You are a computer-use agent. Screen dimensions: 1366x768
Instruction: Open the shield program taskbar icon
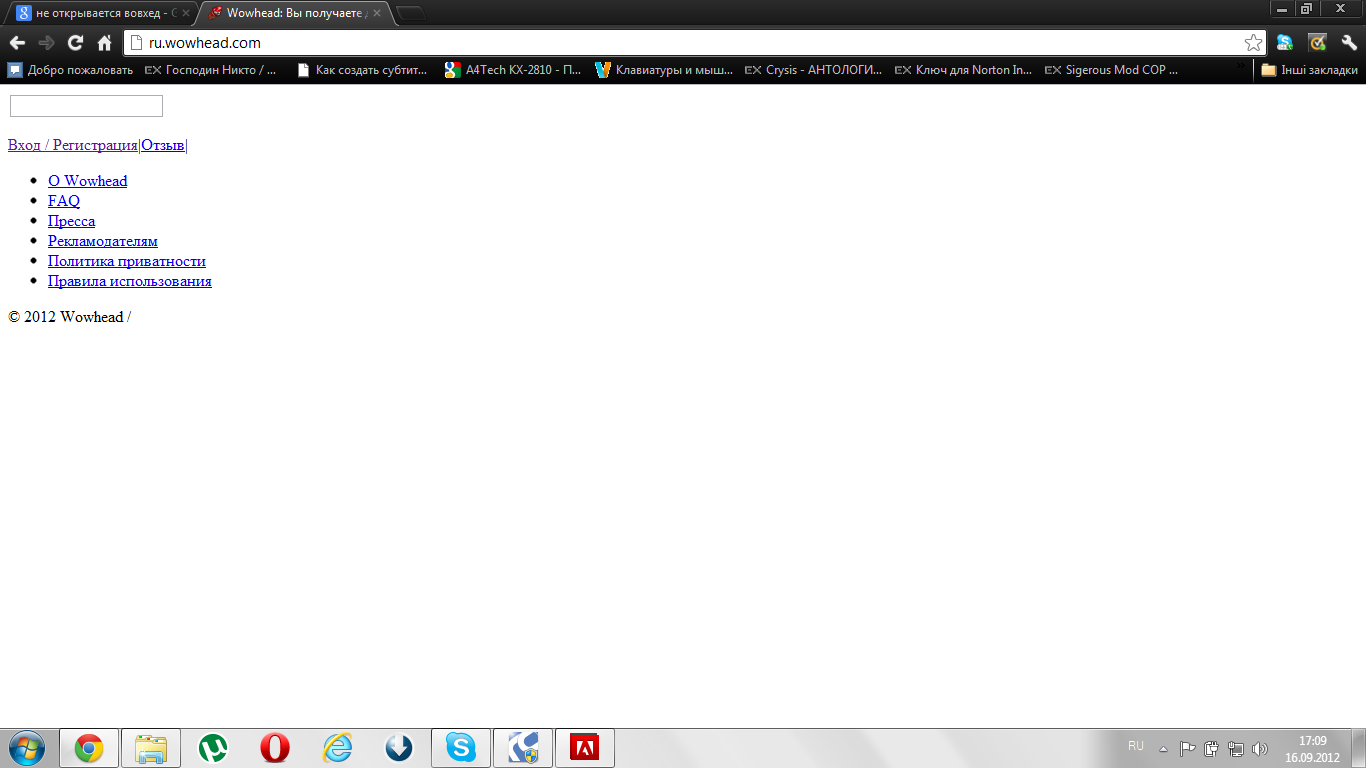click(523, 748)
